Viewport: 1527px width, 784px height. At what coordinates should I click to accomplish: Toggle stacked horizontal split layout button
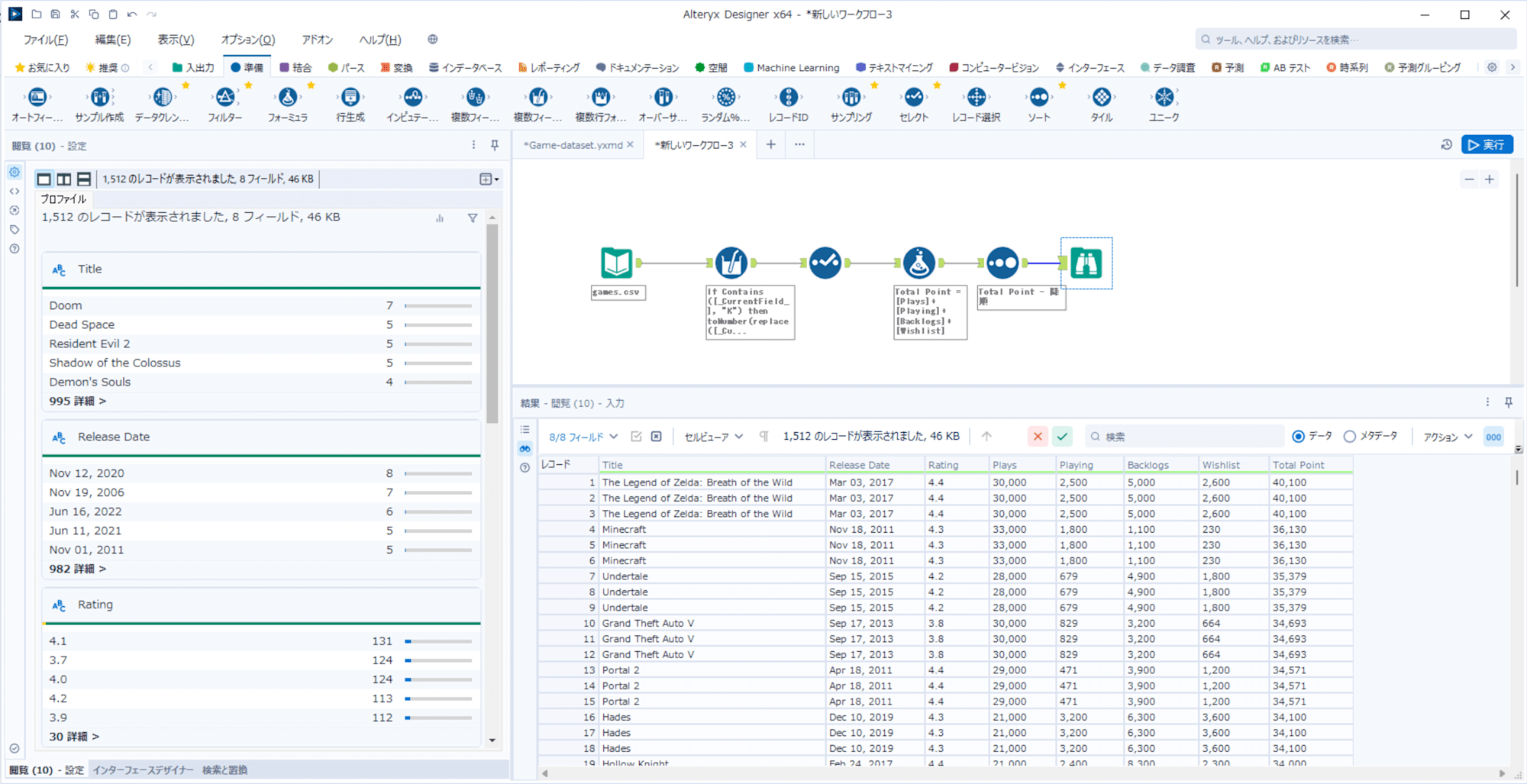[84, 179]
